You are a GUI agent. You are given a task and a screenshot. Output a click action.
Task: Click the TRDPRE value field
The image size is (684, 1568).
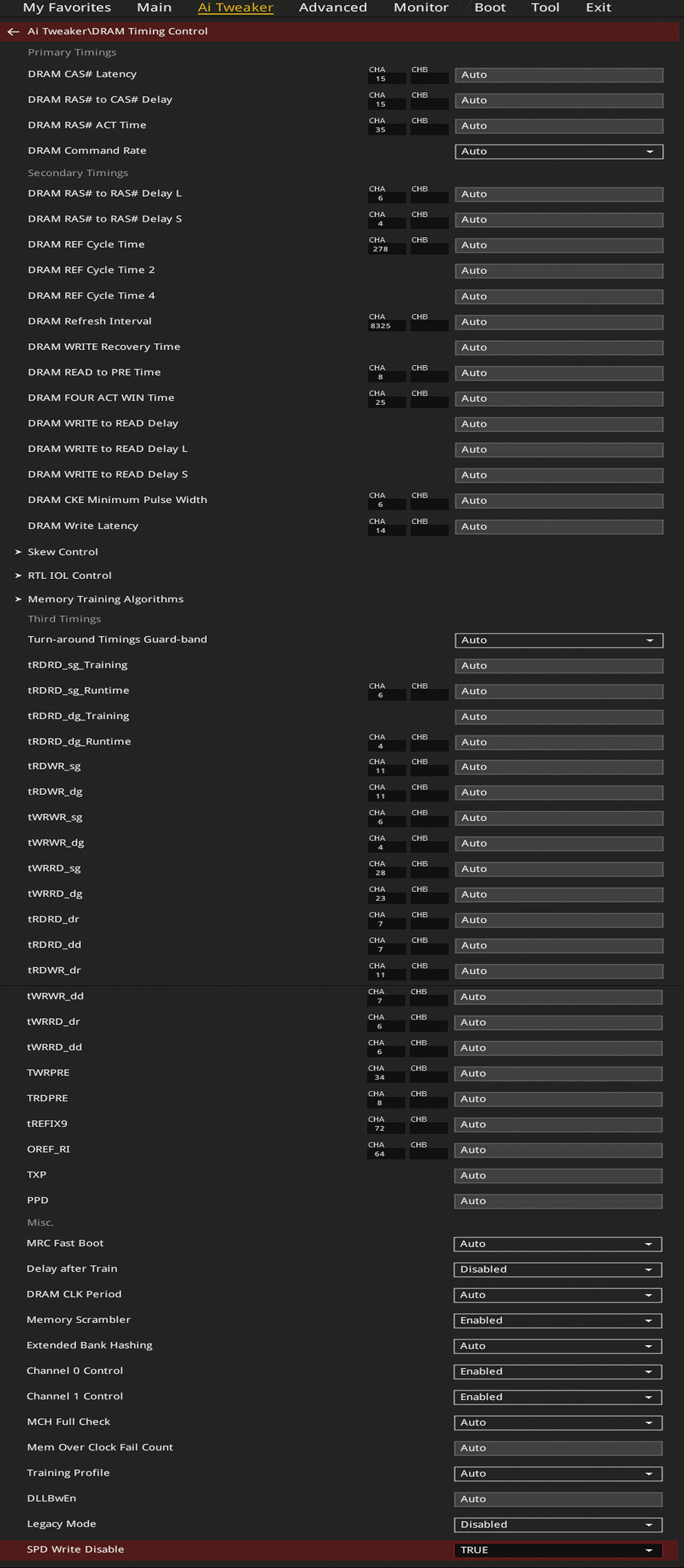click(557, 1100)
